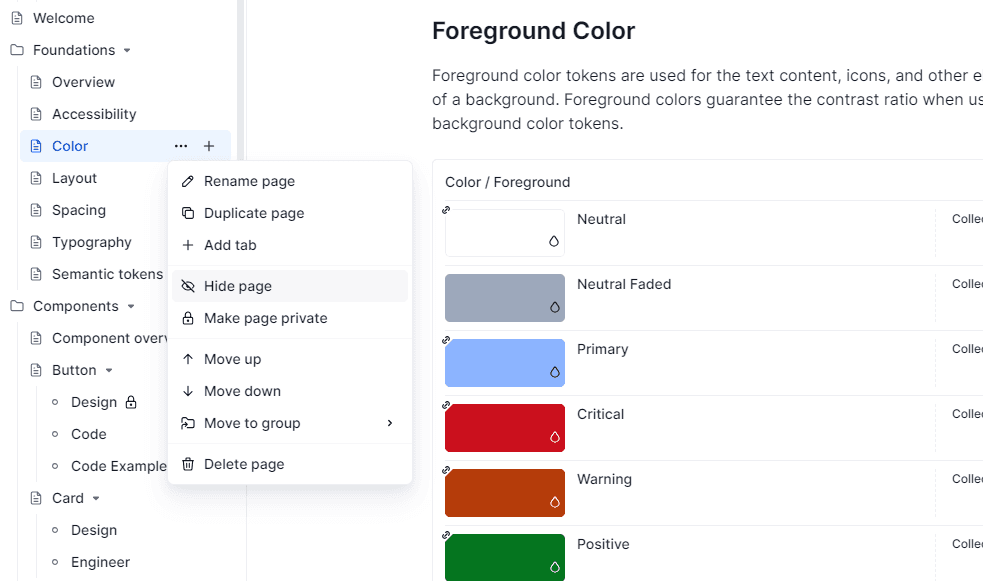Screen dimensions: 983x581
Task: Collapse the Foundations group caret
Action: pos(127,50)
